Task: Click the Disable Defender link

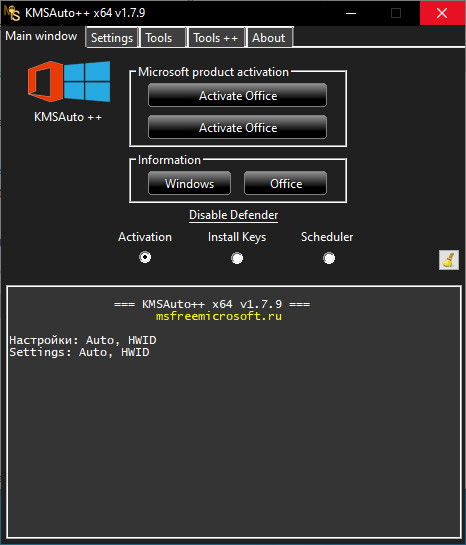Action: (x=234, y=215)
